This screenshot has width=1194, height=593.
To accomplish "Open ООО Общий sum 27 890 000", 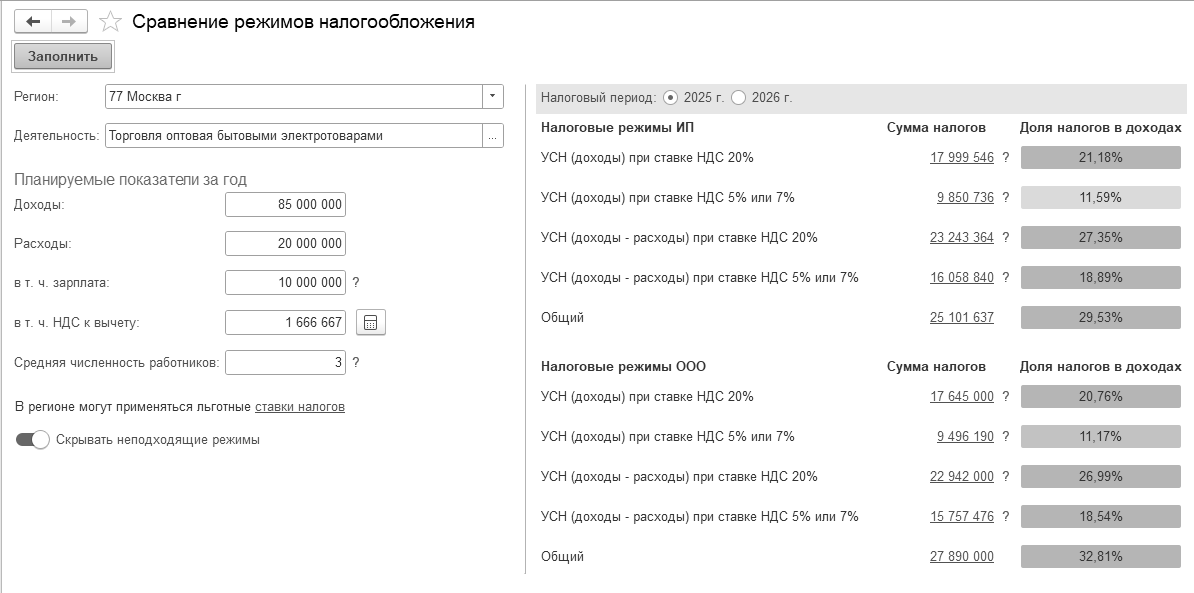I will coord(962,556).
